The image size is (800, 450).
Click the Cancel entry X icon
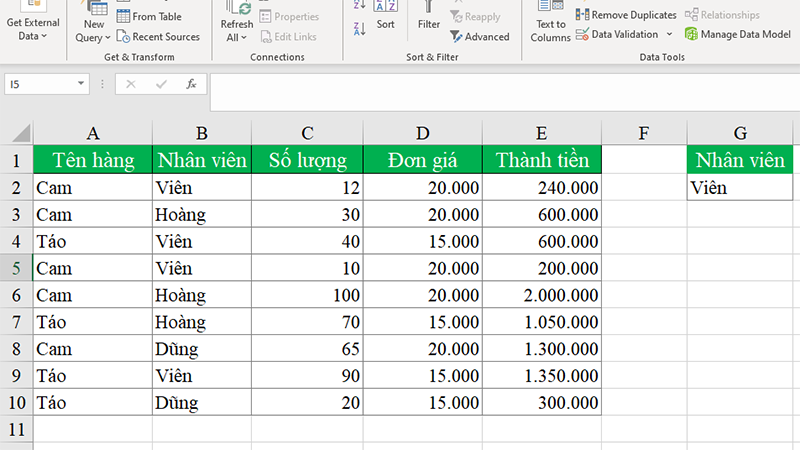(131, 84)
